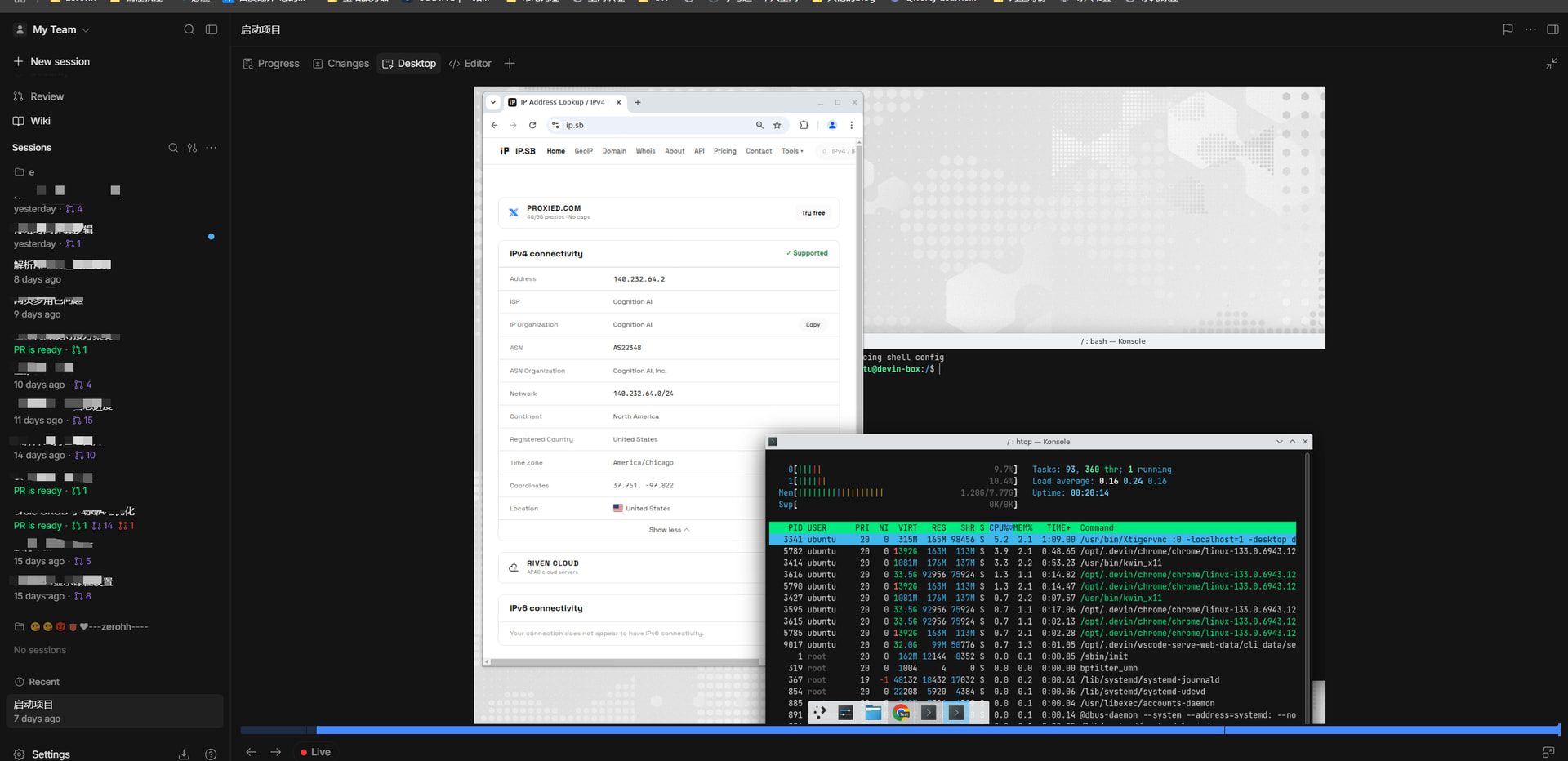This screenshot has width=1568, height=761.
Task: Click Try free on the PROXIED.COM banner
Action: coord(813,213)
